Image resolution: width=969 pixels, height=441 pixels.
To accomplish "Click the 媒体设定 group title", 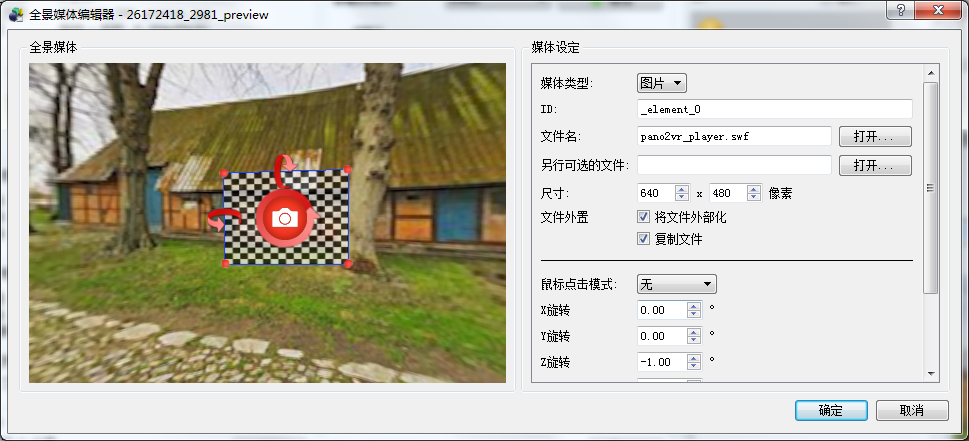I will 556,48.
